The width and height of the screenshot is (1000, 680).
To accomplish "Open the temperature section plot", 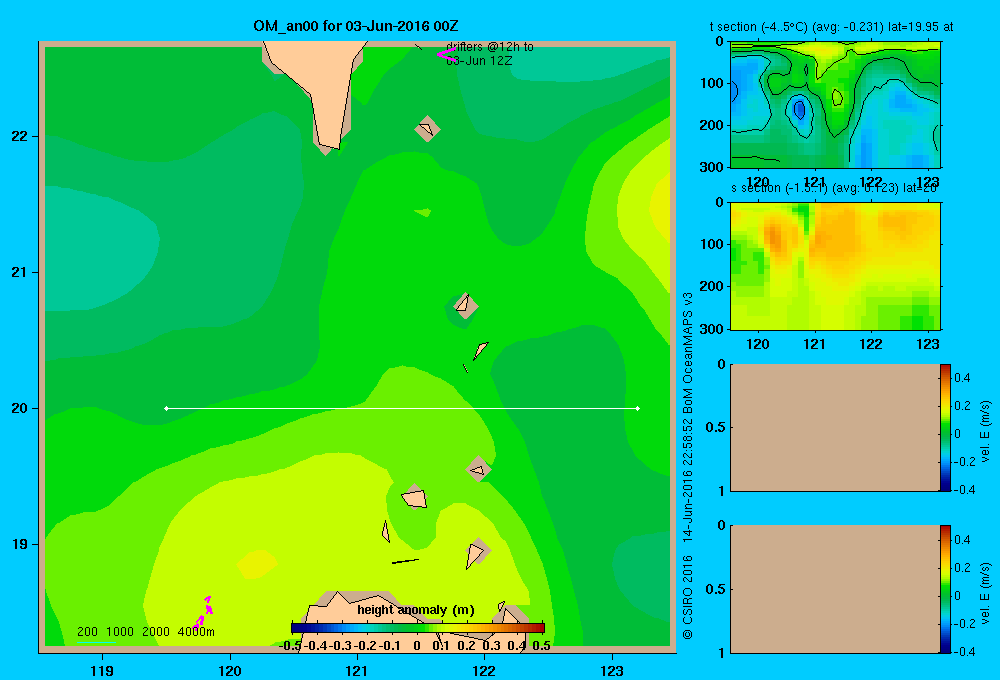I will tap(835, 105).
